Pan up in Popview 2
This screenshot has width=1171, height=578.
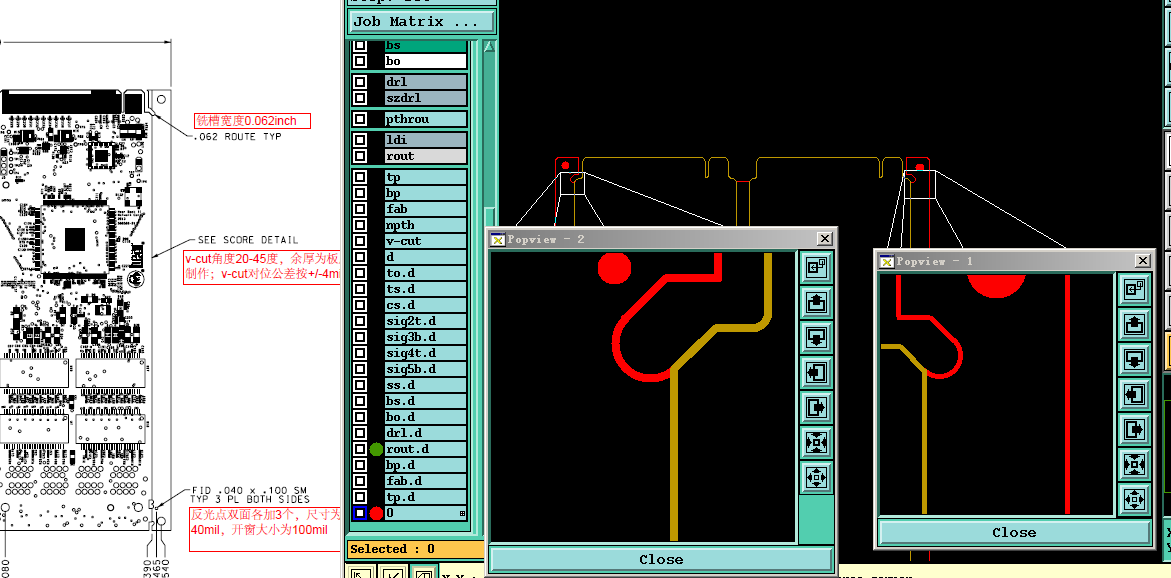(x=816, y=303)
